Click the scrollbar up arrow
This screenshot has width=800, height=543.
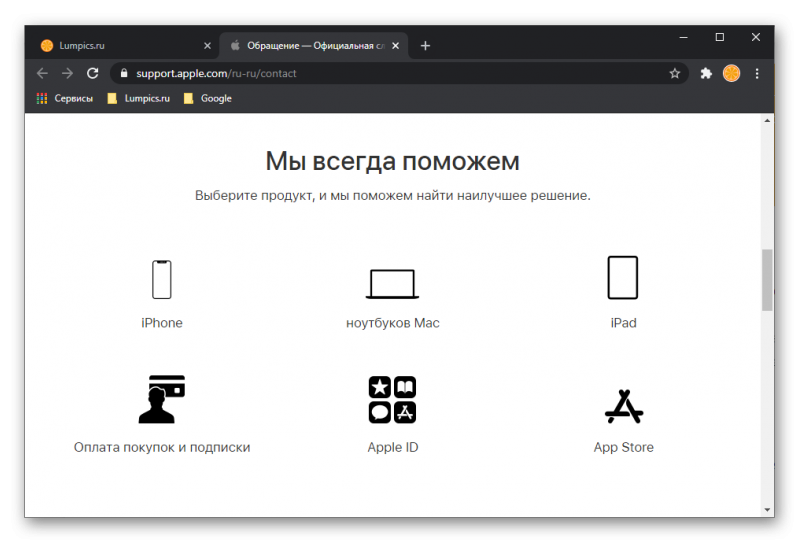click(767, 120)
